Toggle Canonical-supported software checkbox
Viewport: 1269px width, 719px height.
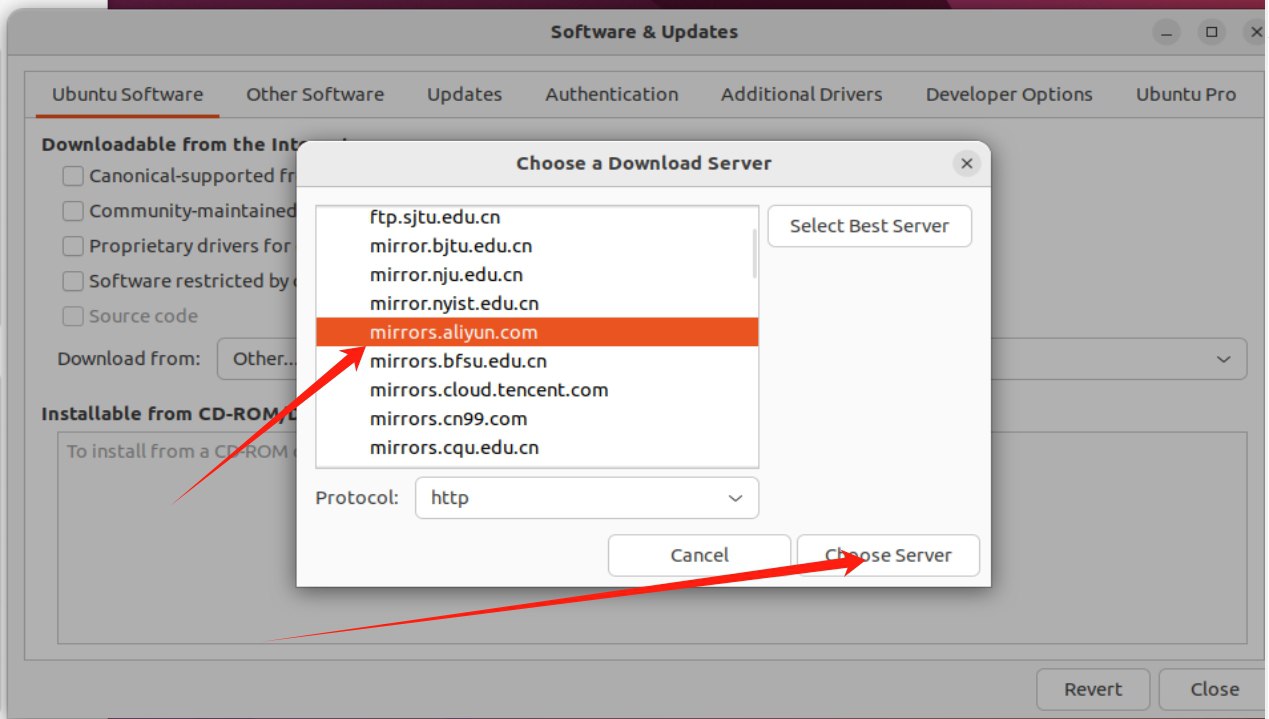(73, 176)
